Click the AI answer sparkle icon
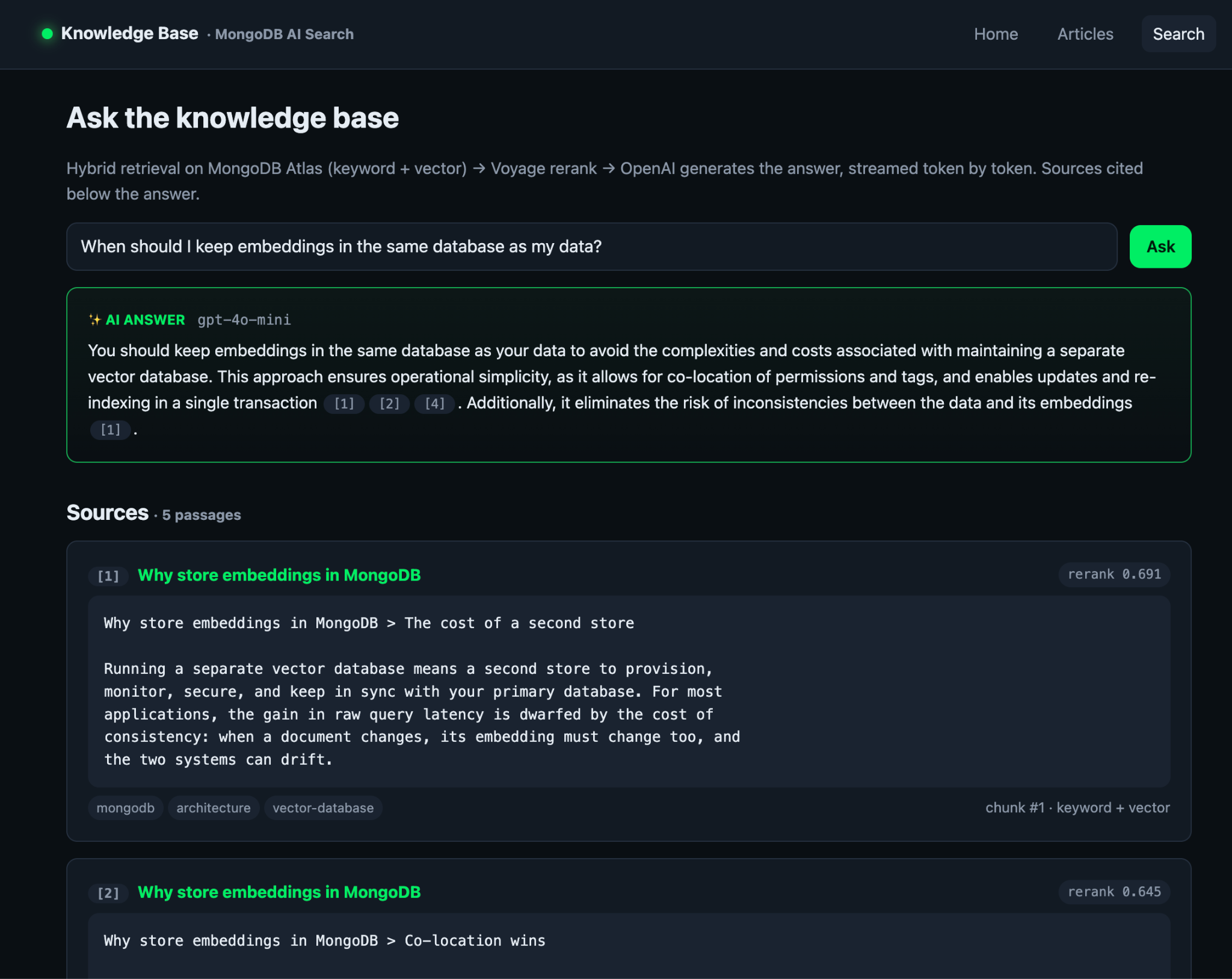The image size is (1232, 979). (94, 320)
